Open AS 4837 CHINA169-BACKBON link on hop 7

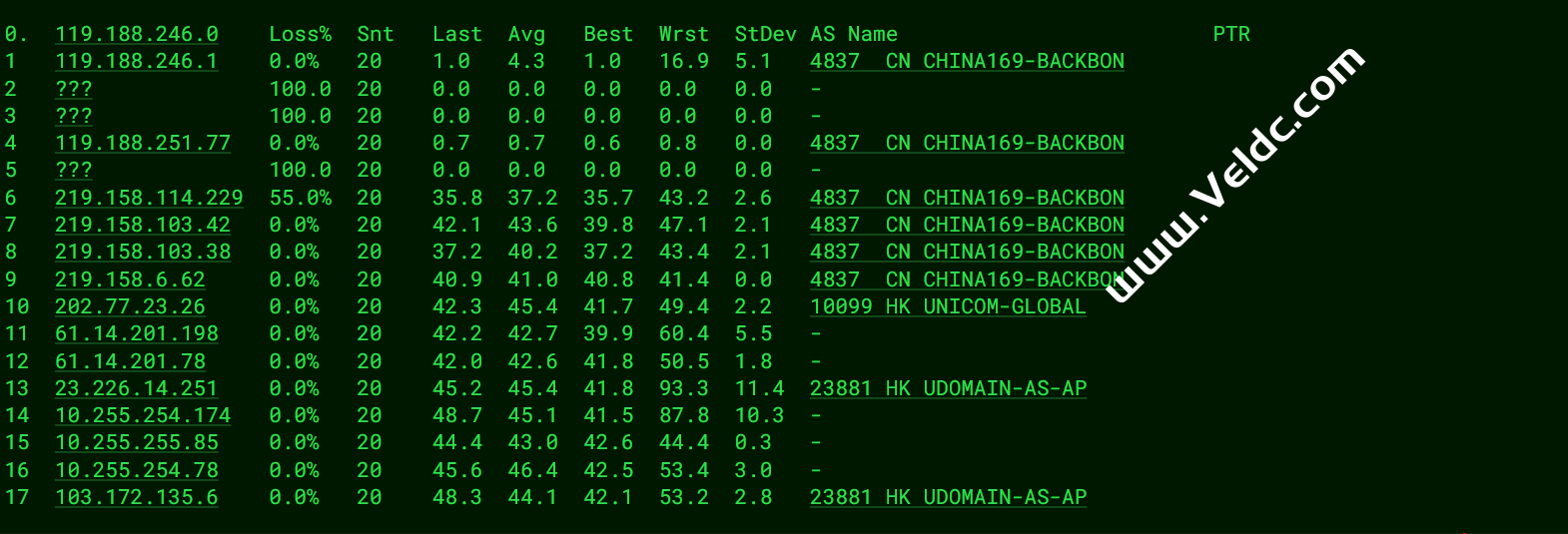coord(967,225)
